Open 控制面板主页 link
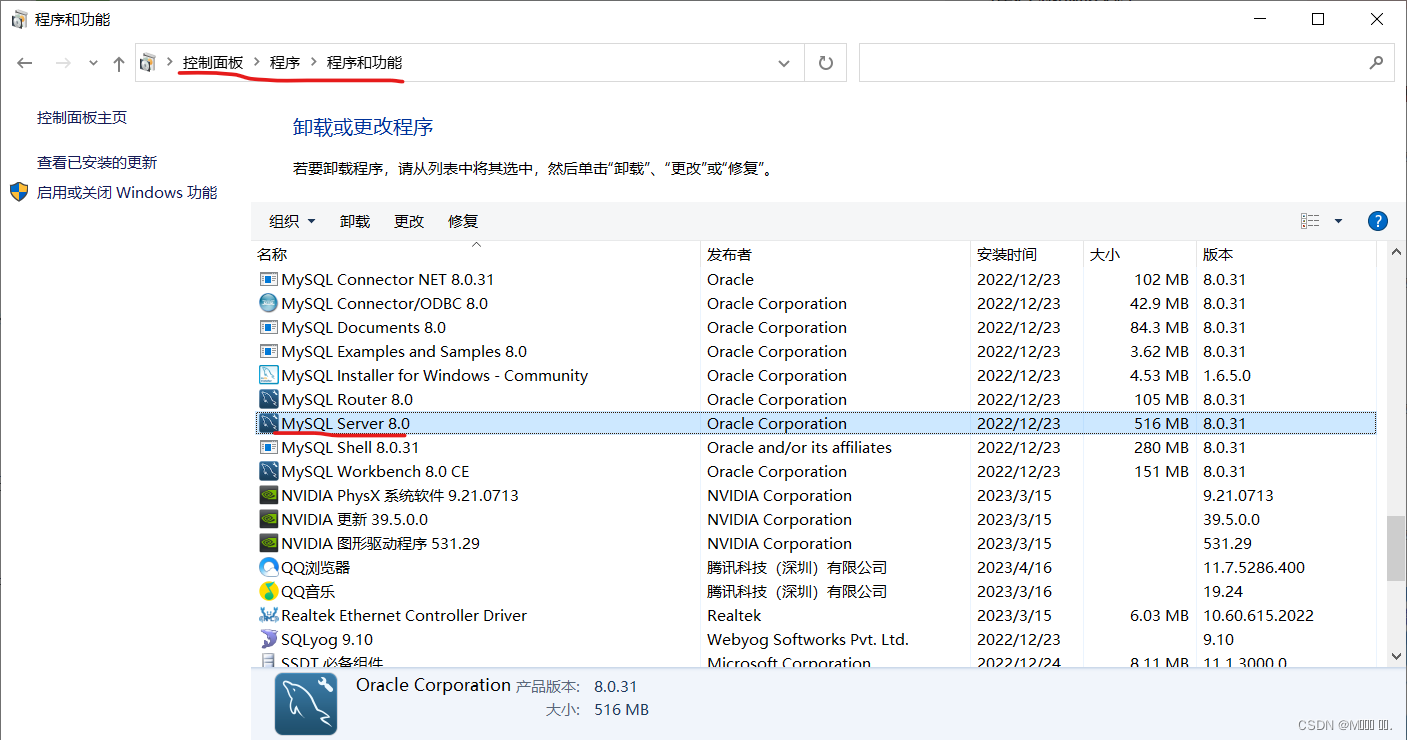Image resolution: width=1407 pixels, height=740 pixels. click(82, 117)
